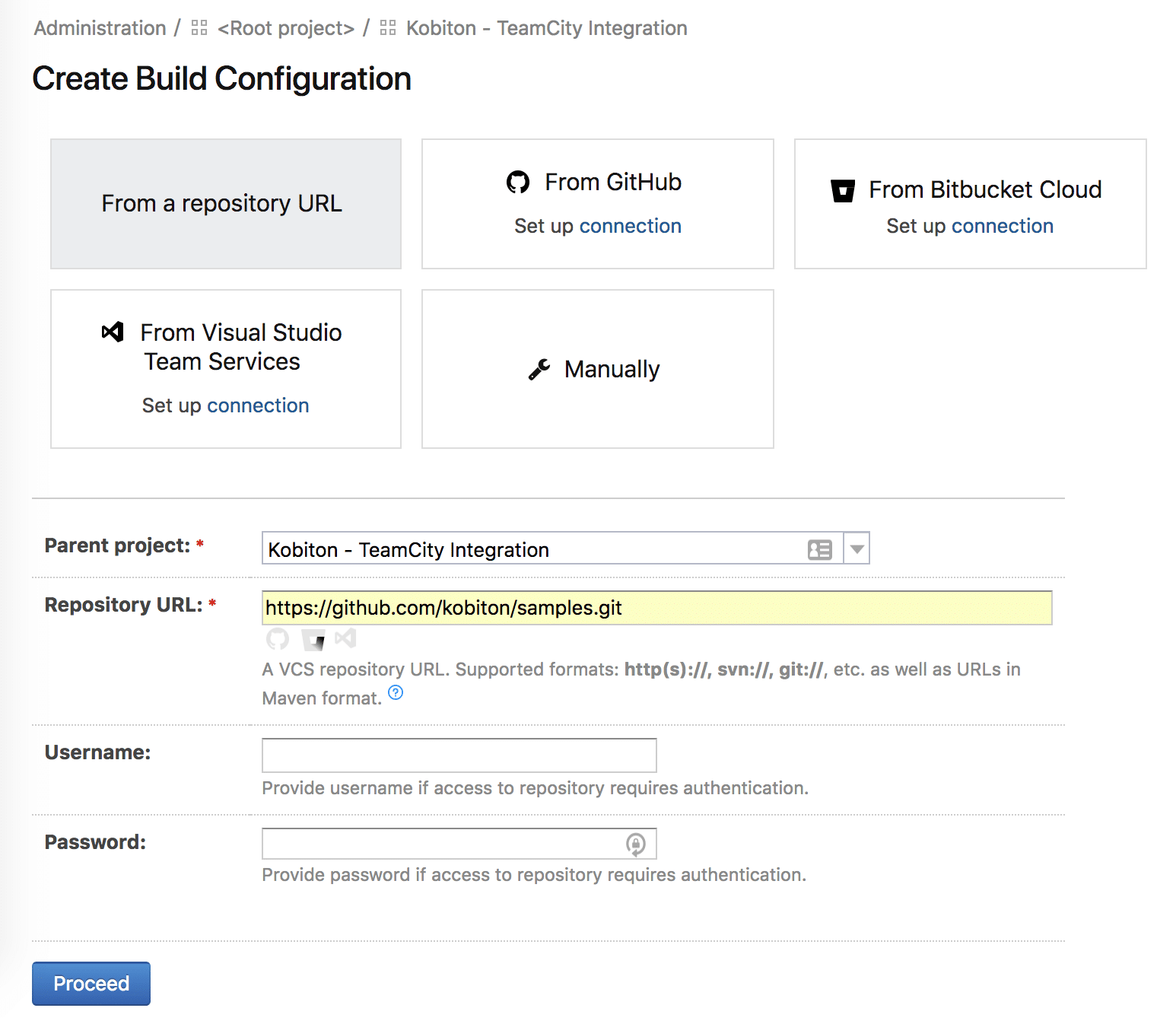Click the 'Provide username if access' hint text

(536, 788)
